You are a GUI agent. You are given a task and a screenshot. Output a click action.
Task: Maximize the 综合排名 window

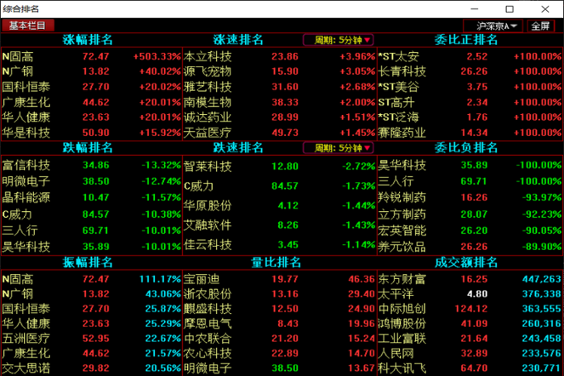[509, 9]
